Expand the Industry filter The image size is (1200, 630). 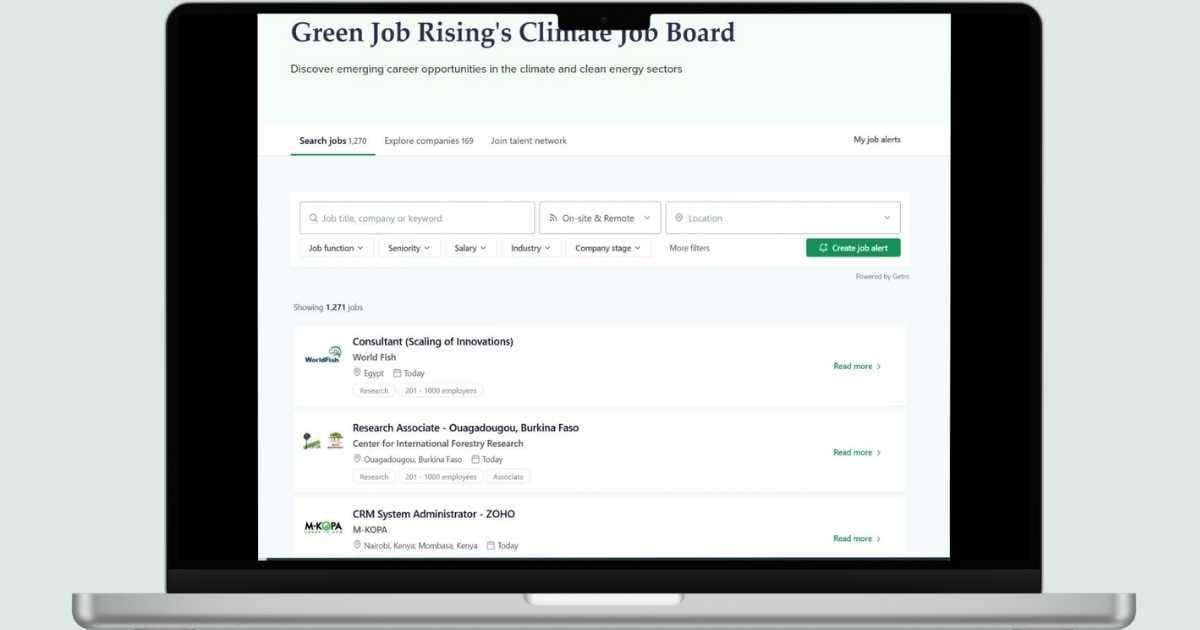(x=531, y=248)
